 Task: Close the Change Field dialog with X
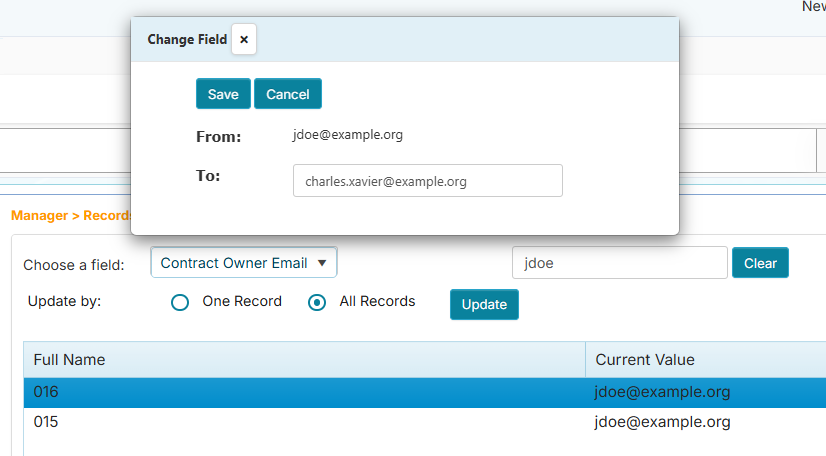coord(244,40)
